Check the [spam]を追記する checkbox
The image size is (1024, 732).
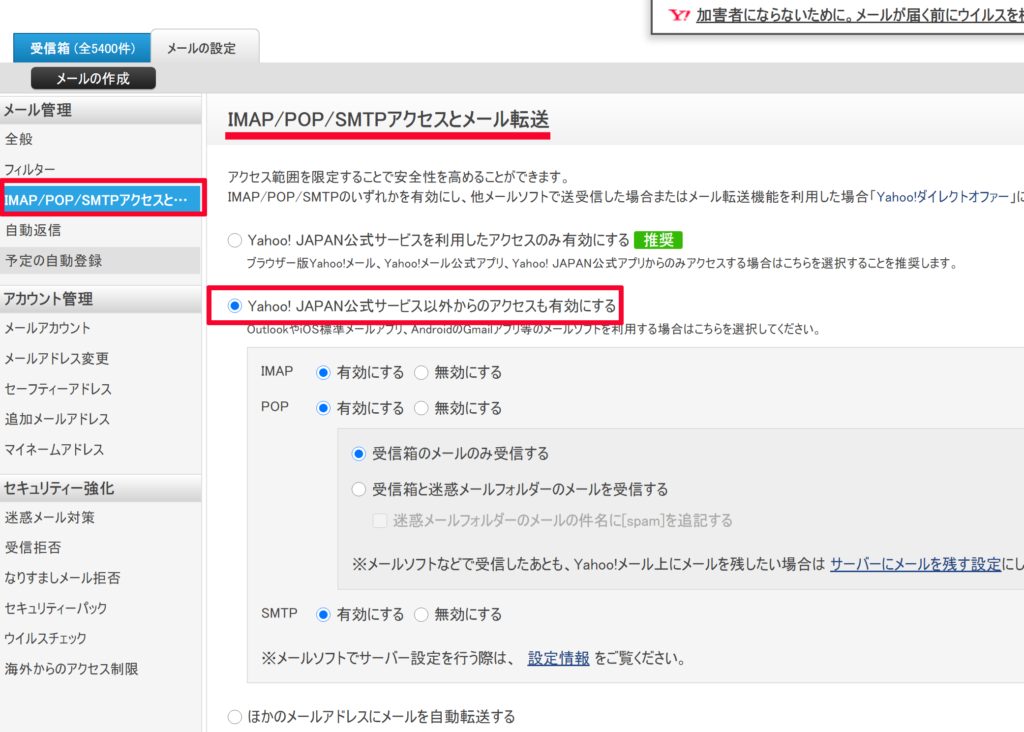pyautogui.click(x=380, y=520)
